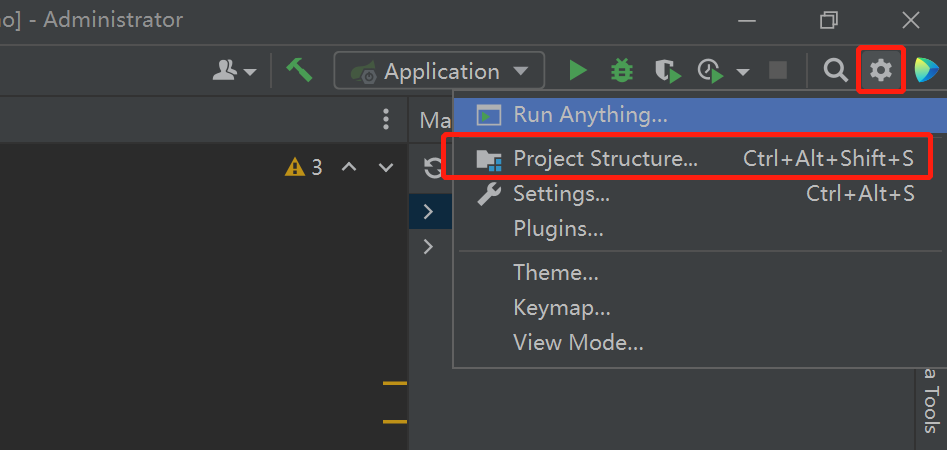The image size is (947, 450).
Task: Click the warning indicator showing 3
Action: click(x=304, y=167)
